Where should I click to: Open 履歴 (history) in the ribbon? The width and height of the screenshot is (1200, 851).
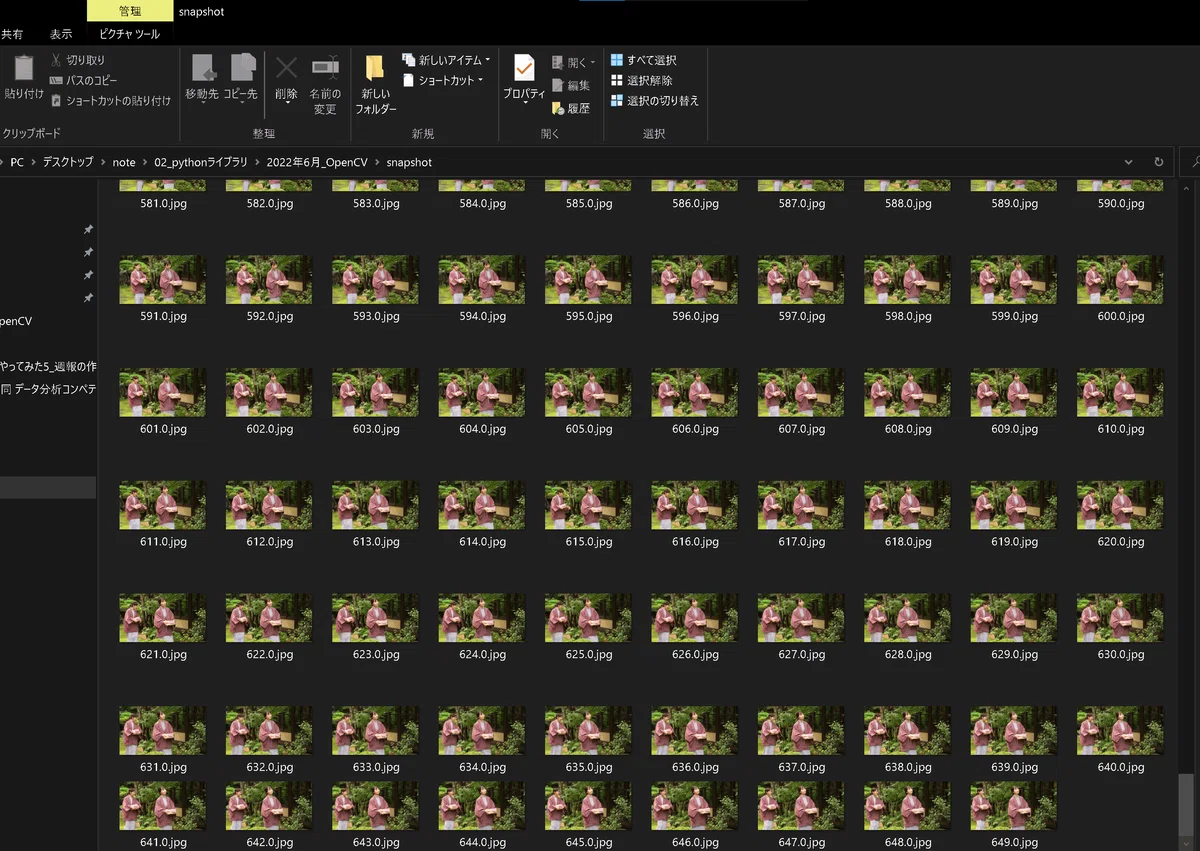(571, 108)
